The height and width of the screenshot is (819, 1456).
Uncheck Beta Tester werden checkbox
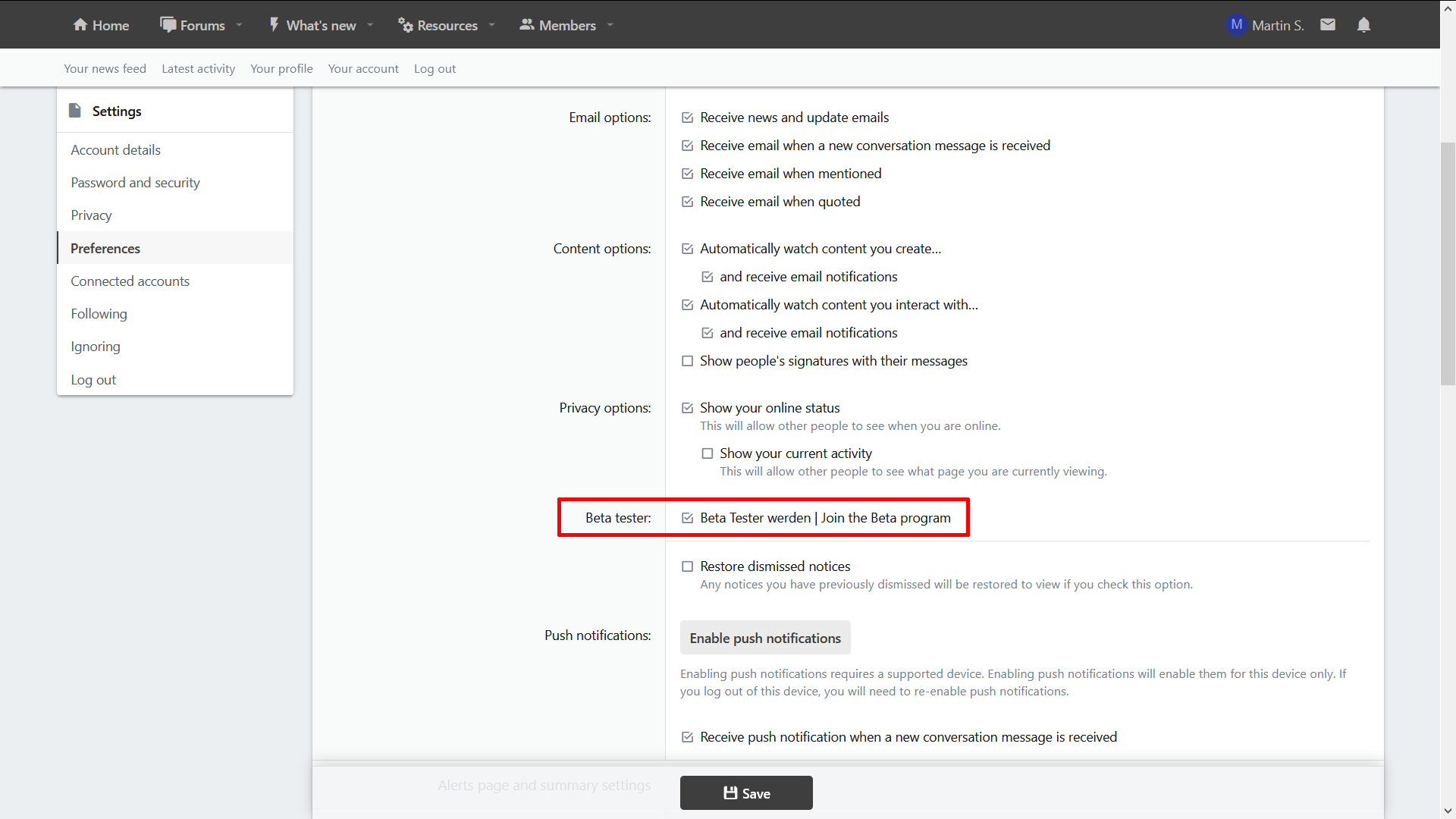(x=687, y=518)
